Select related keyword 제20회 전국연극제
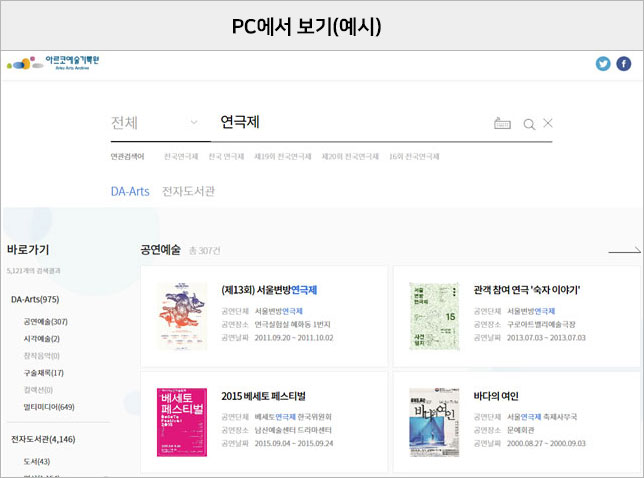Image resolution: width=644 pixels, height=478 pixels. pos(350,156)
